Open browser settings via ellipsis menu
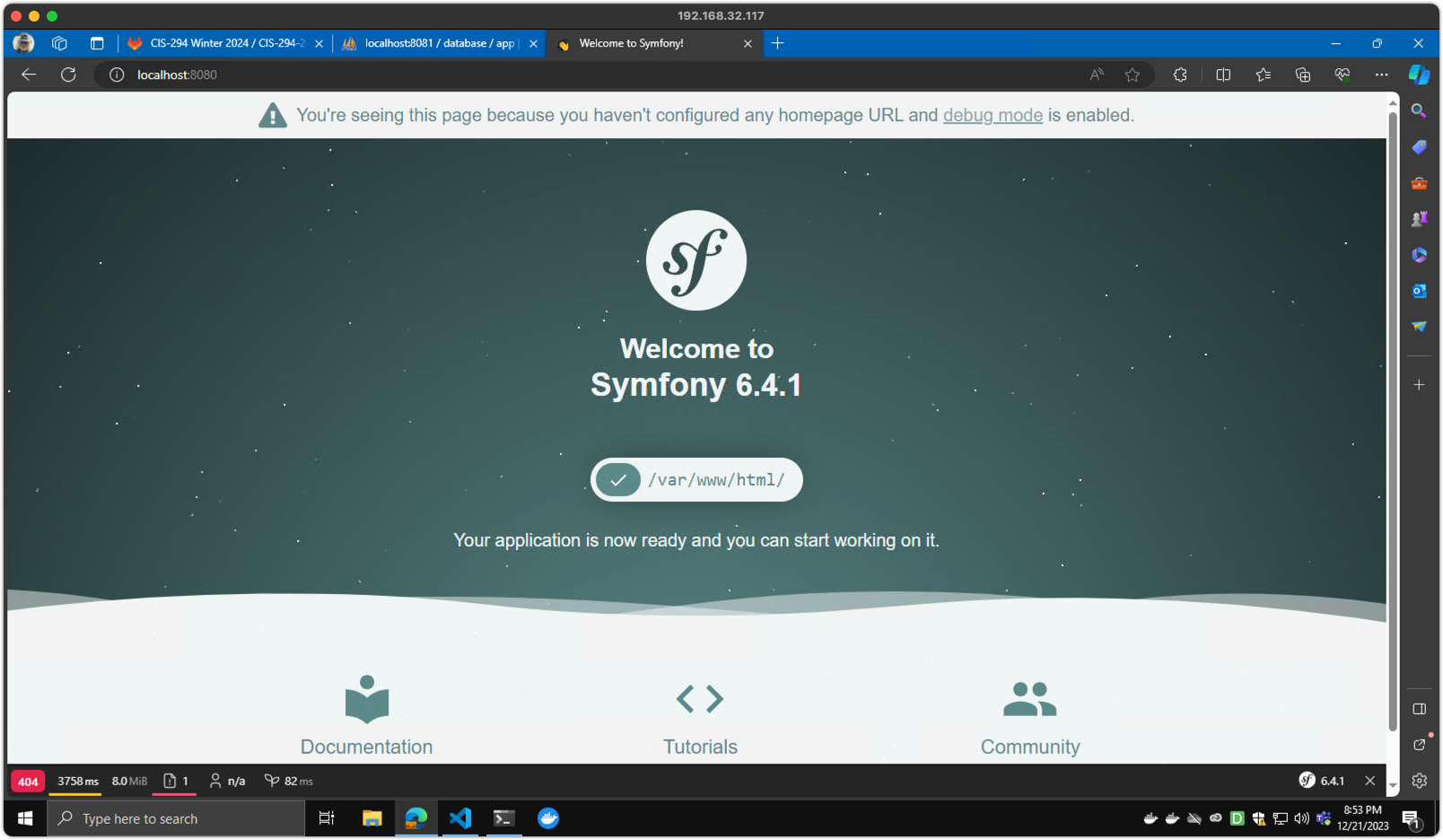This screenshot has width=1443, height=840. (x=1382, y=74)
